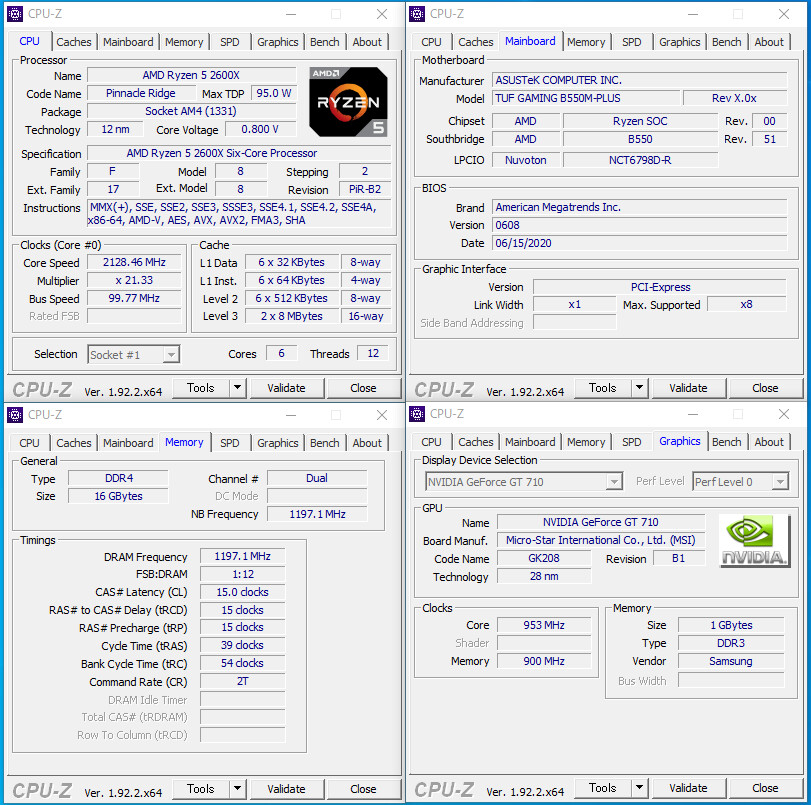Click the AMD Ryzen 5 logo image

click(348, 101)
